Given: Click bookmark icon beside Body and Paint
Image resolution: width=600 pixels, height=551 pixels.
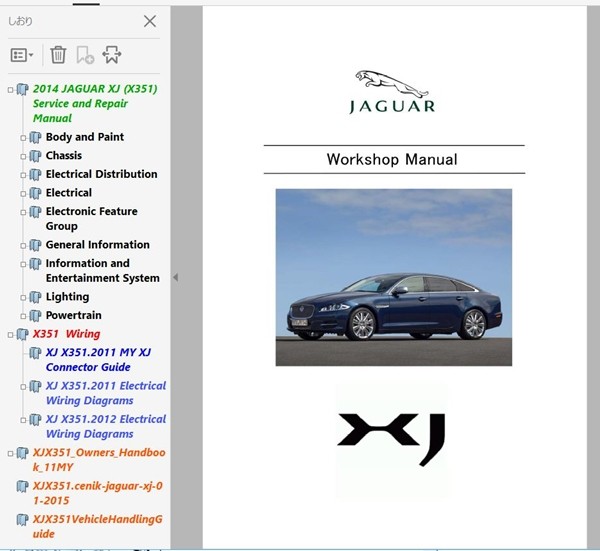Looking at the screenshot, I should click(x=35, y=137).
